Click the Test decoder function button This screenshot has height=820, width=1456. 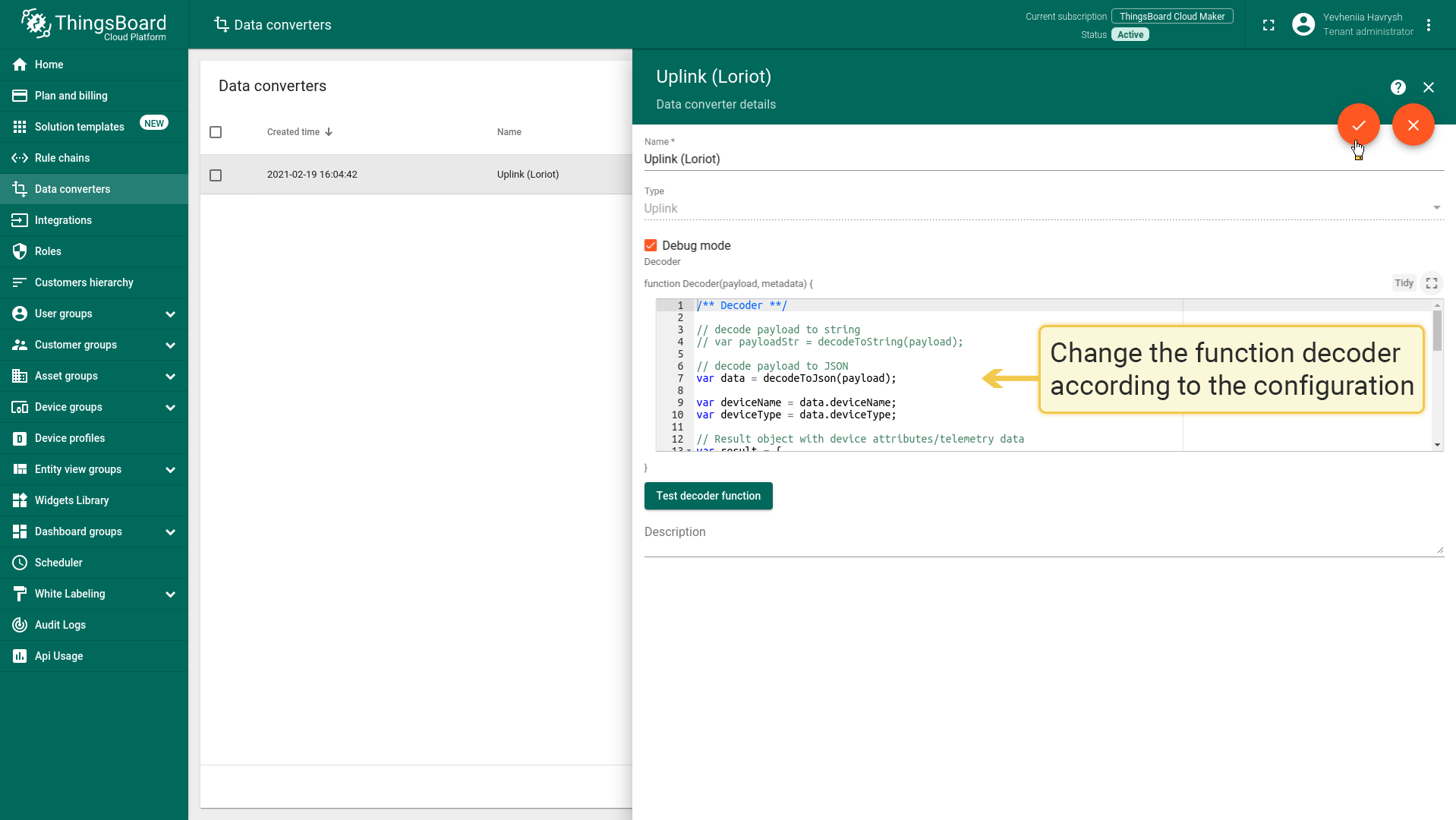[x=708, y=496]
